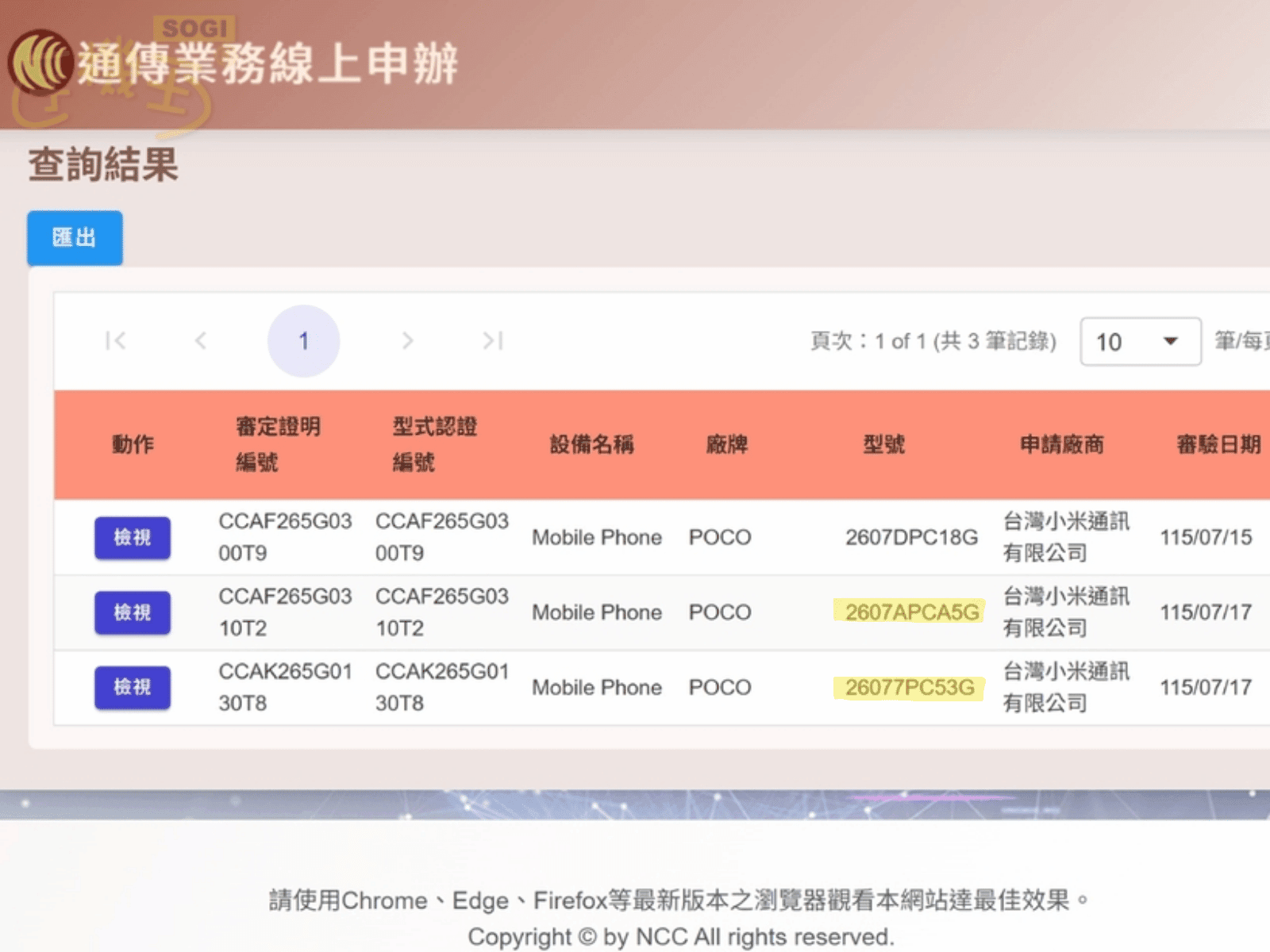This screenshot has height=952, width=1270.
Task: Click the 申請廠商 column header
Action: (1062, 444)
